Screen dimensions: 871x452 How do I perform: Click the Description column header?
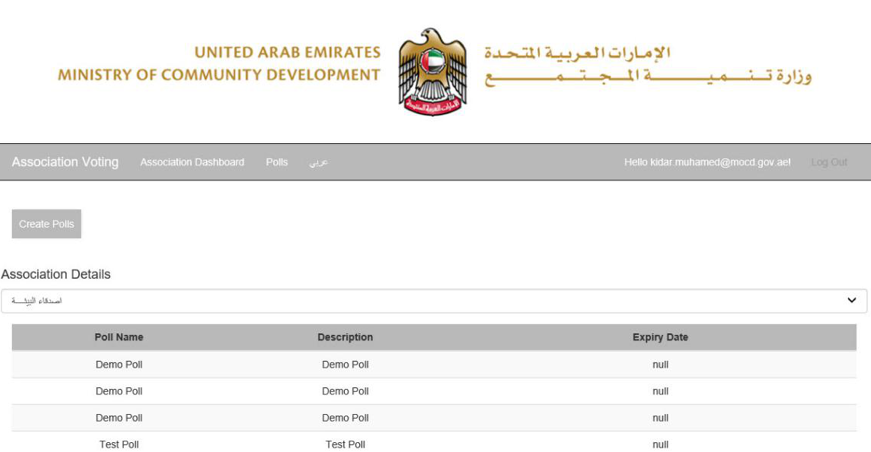(345, 337)
